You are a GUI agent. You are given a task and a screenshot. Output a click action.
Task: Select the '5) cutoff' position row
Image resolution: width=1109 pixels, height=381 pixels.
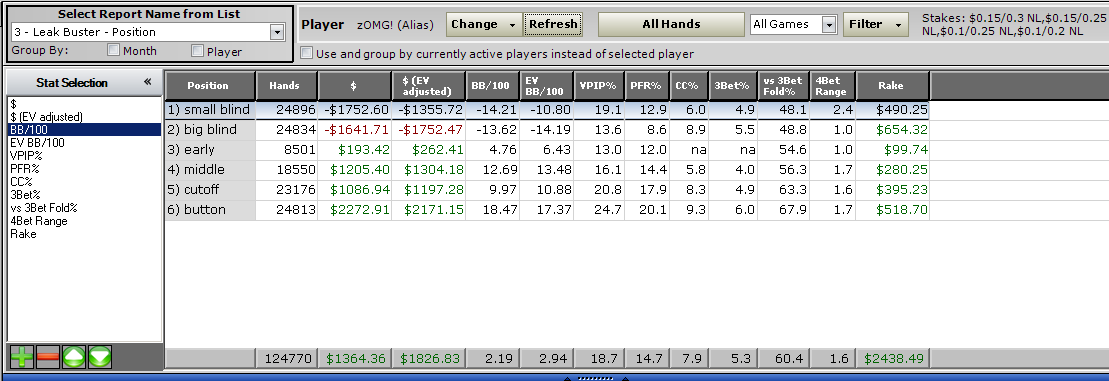pos(547,189)
